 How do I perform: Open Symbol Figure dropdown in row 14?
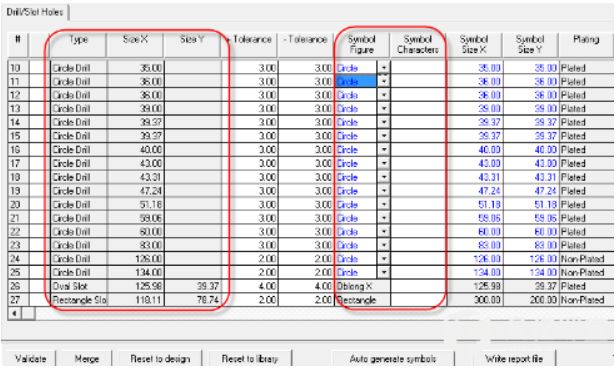click(x=384, y=122)
